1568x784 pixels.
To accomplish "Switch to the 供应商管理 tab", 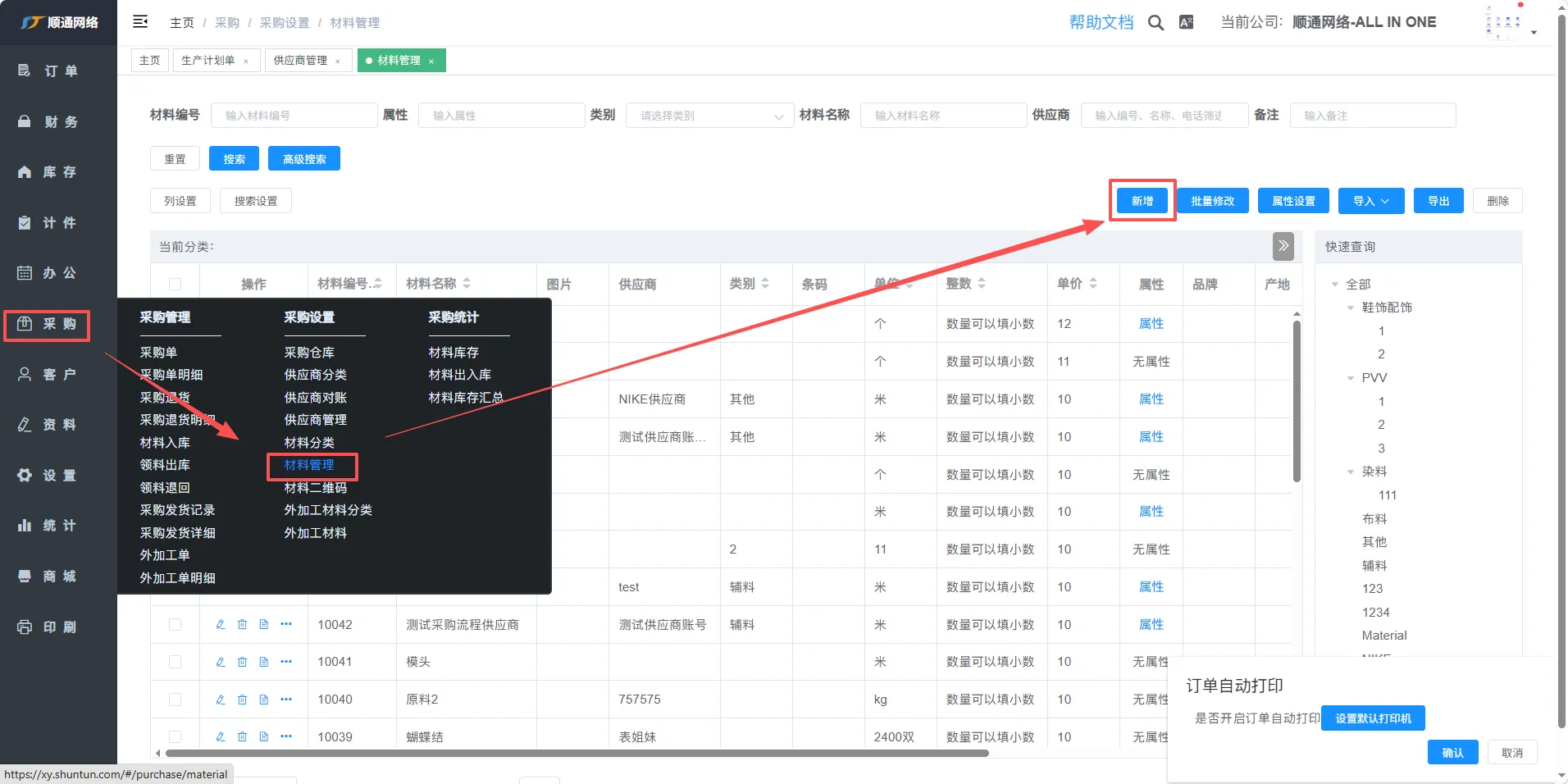I will pos(300,61).
